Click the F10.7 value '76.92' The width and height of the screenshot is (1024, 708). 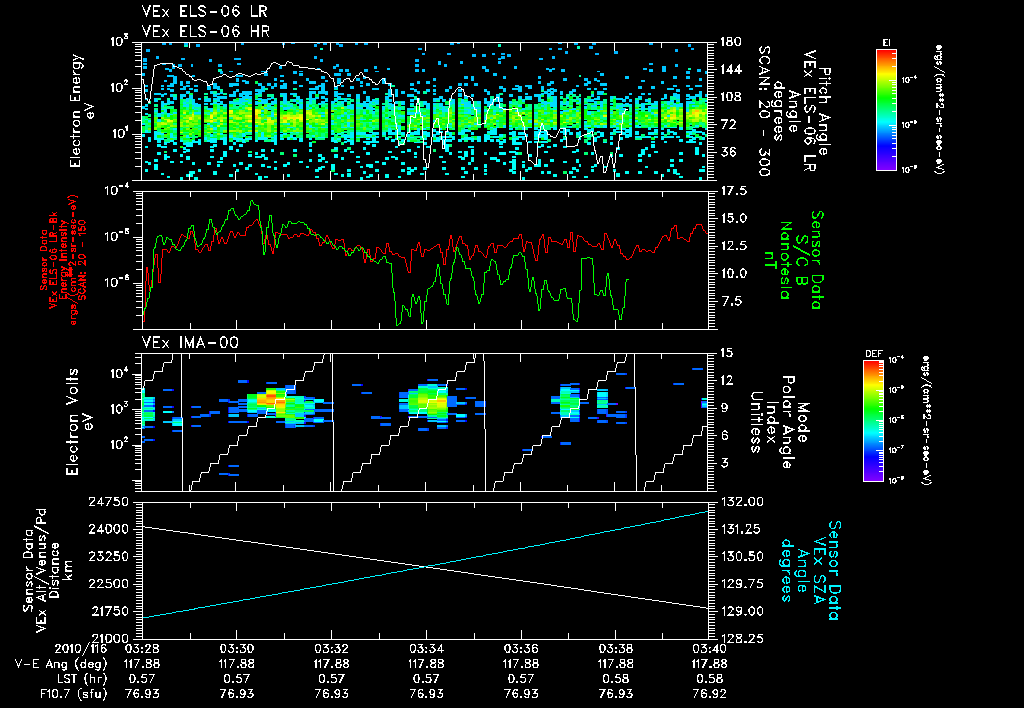tap(710, 694)
